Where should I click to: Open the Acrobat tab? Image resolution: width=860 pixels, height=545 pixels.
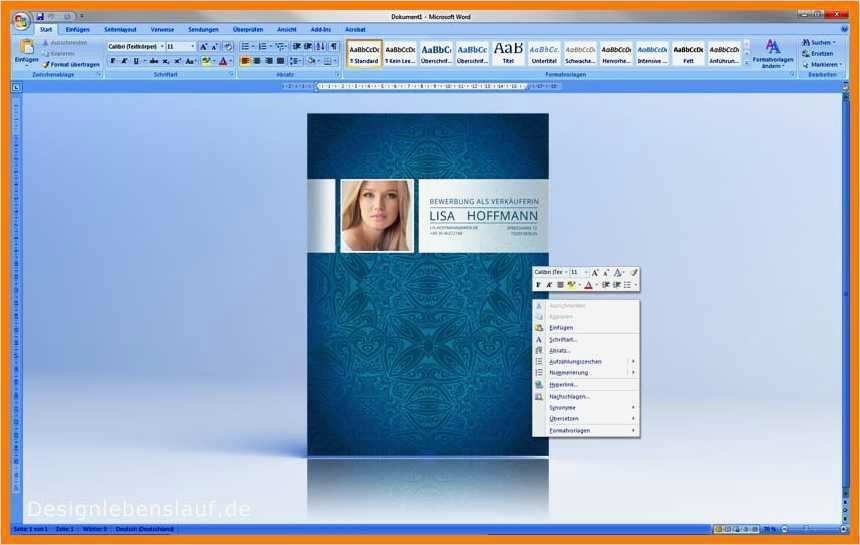(355, 30)
